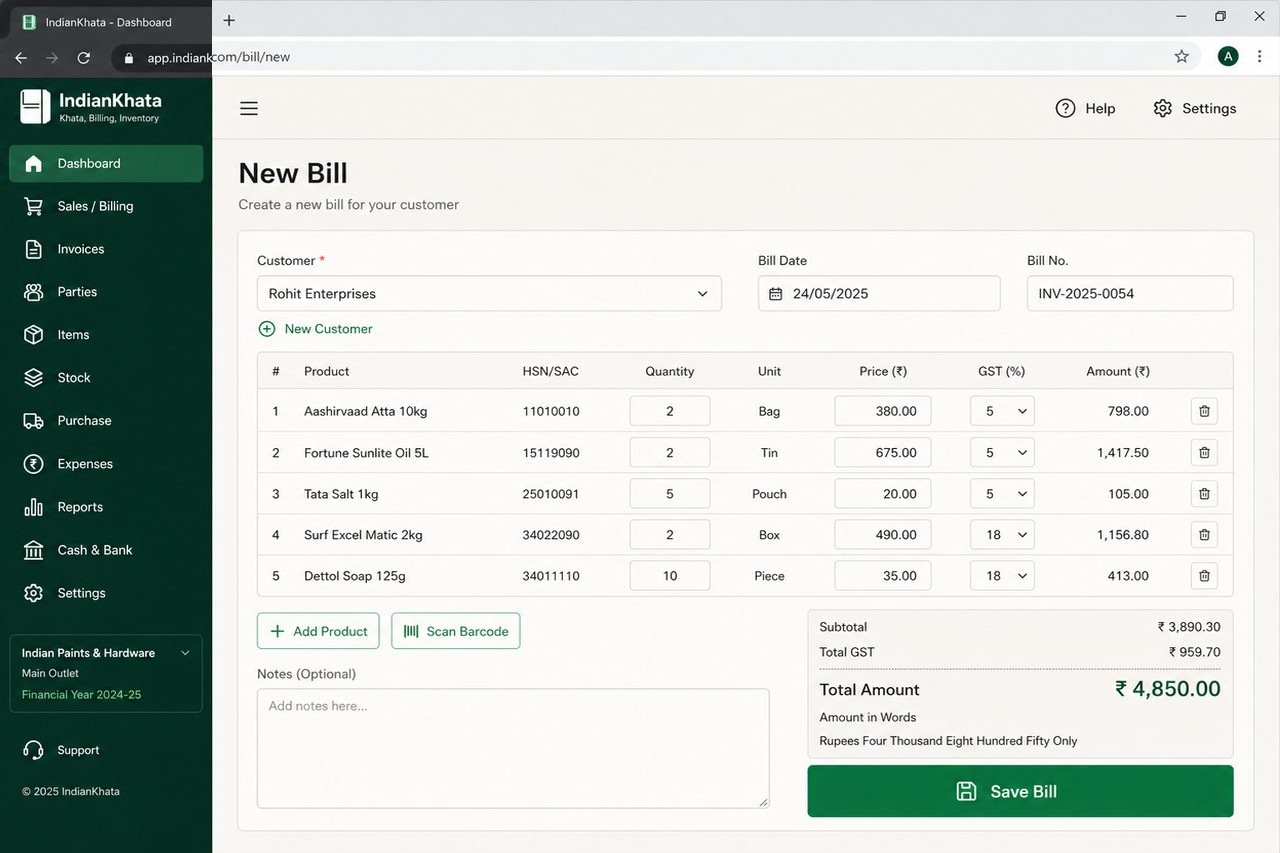Open Sales / Billing in the sidebar
The width and height of the screenshot is (1280, 853).
pos(106,206)
